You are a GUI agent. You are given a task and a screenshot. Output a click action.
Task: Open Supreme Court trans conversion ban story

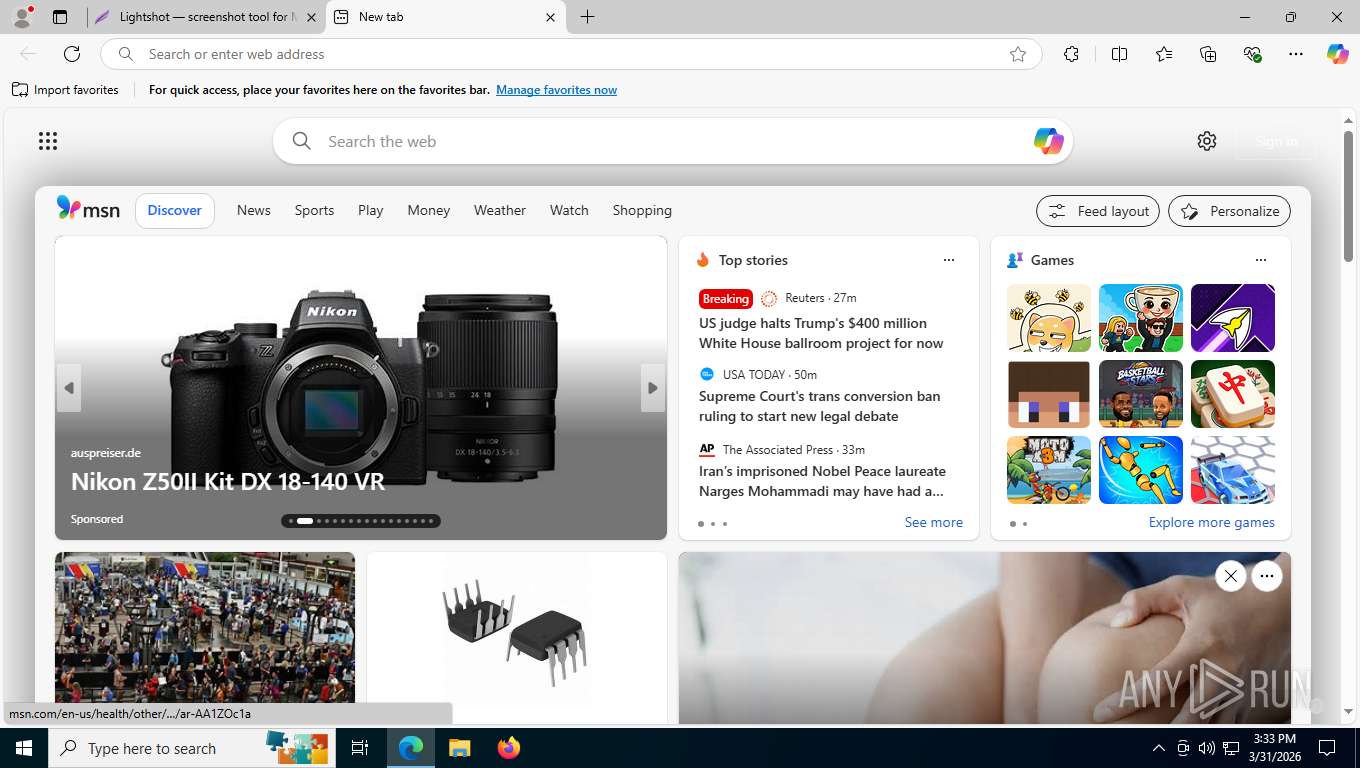[x=819, y=406]
